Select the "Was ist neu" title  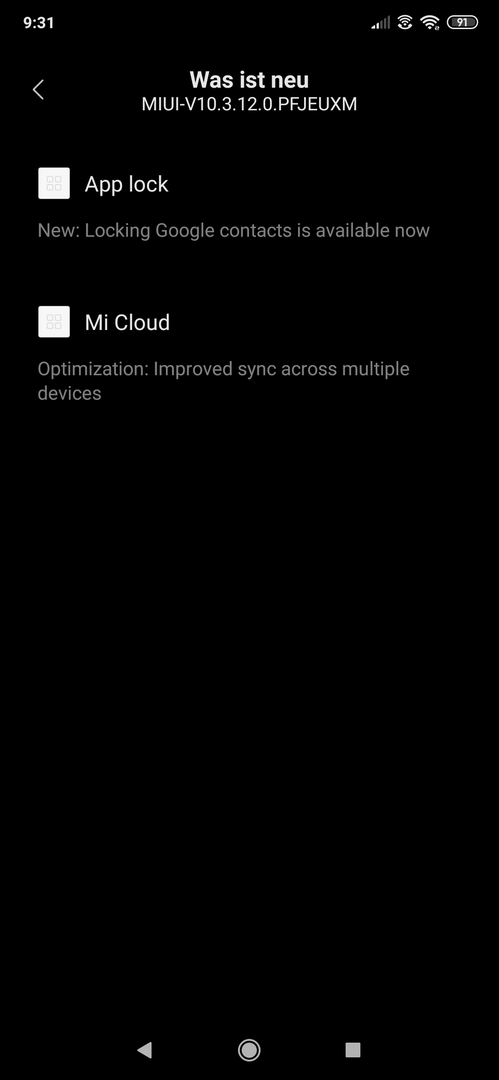tap(250, 80)
